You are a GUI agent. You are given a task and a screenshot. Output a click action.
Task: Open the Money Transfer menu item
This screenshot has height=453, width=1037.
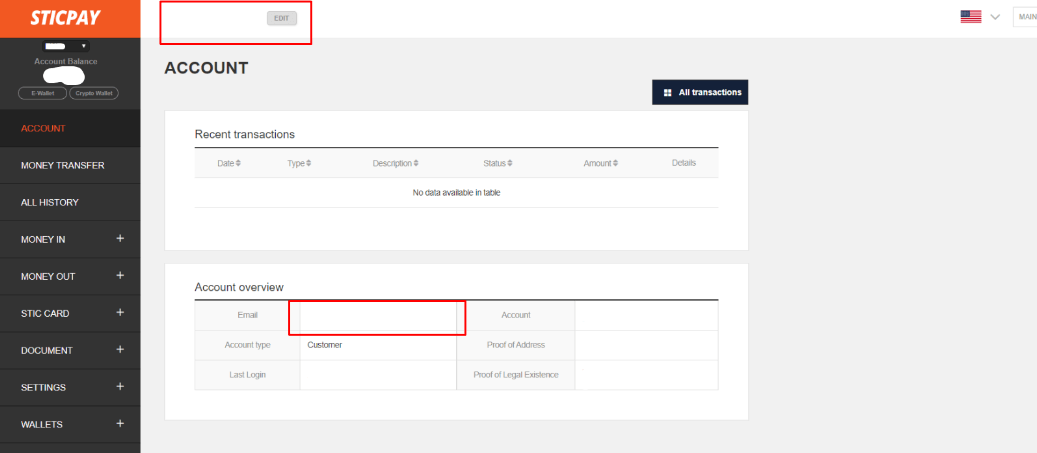coord(63,165)
